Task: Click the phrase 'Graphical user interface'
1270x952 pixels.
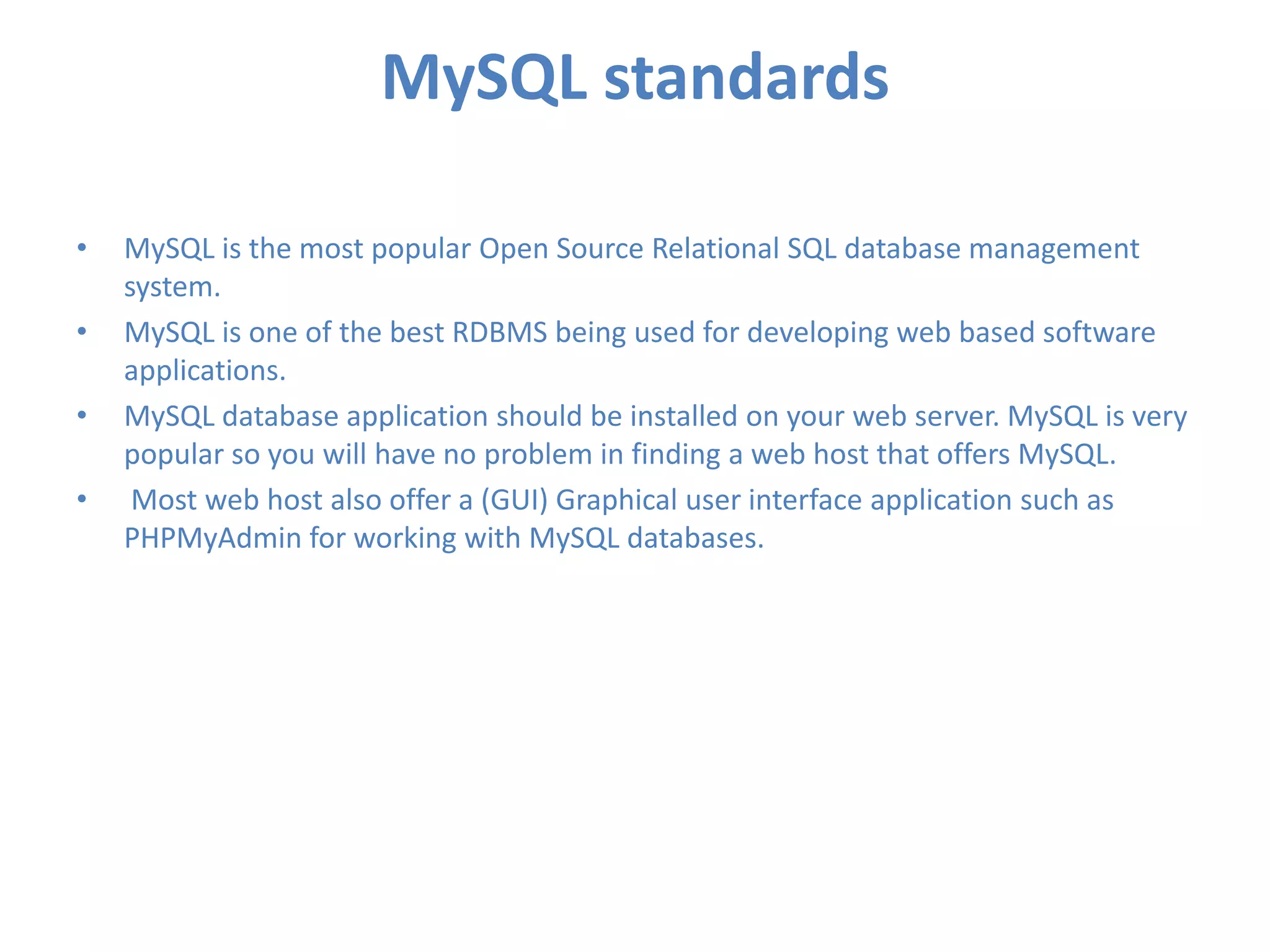Action: pos(708,500)
